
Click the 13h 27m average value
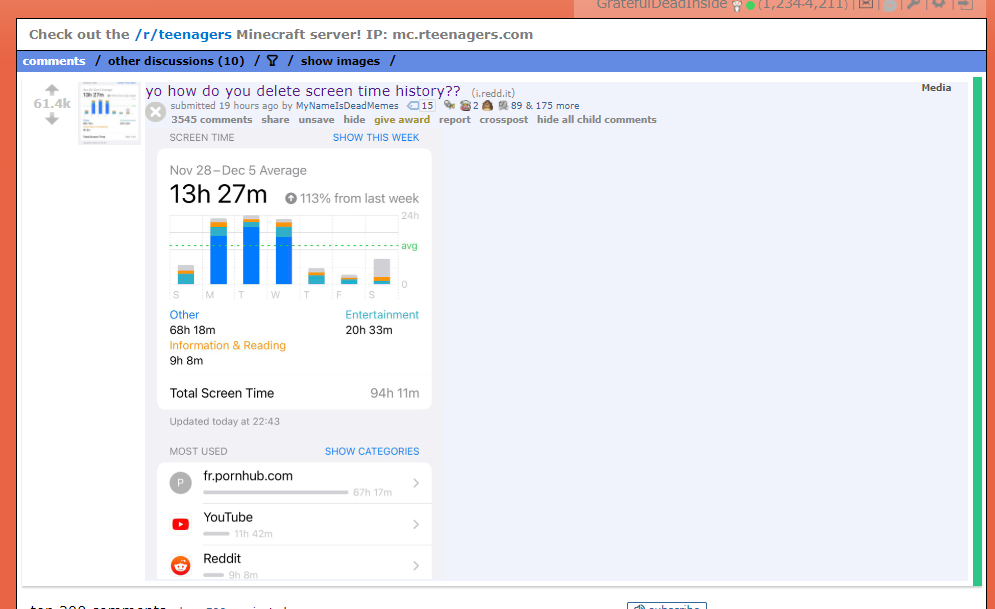(218, 194)
